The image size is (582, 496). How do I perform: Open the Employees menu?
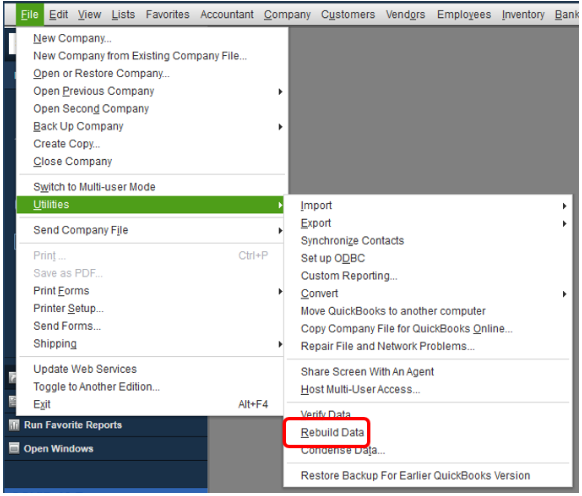464,14
